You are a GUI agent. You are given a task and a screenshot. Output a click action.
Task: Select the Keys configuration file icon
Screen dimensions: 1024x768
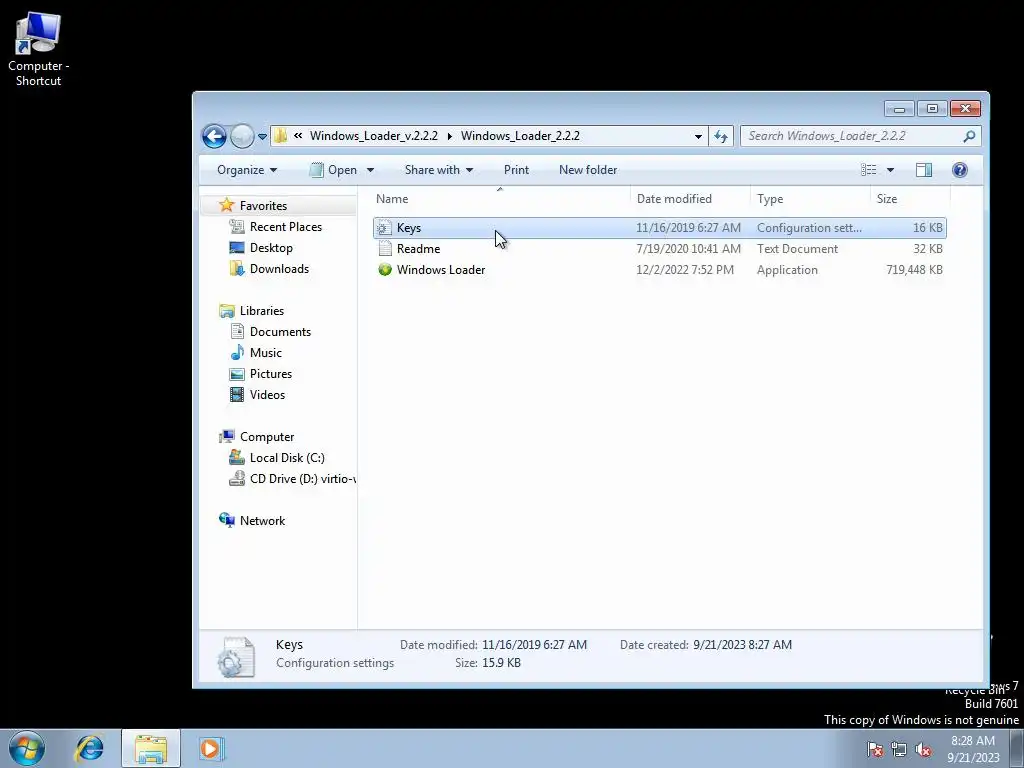click(x=385, y=228)
